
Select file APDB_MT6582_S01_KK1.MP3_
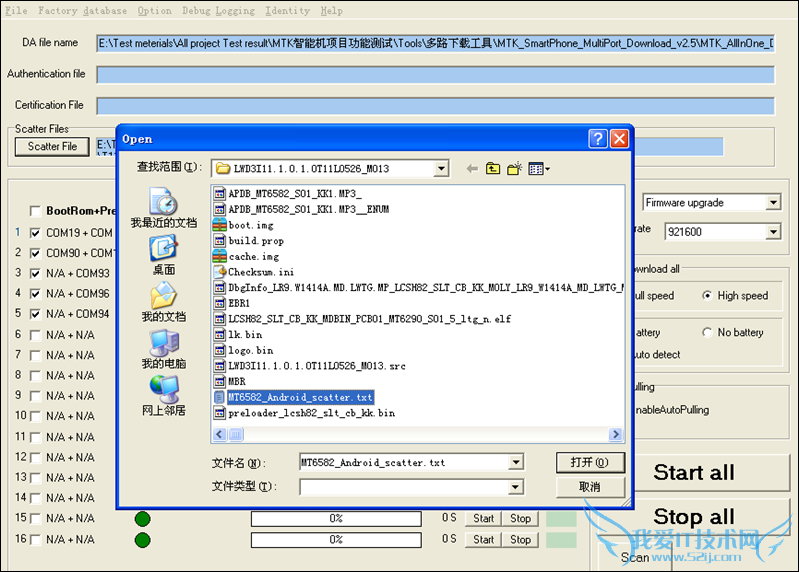288,194
